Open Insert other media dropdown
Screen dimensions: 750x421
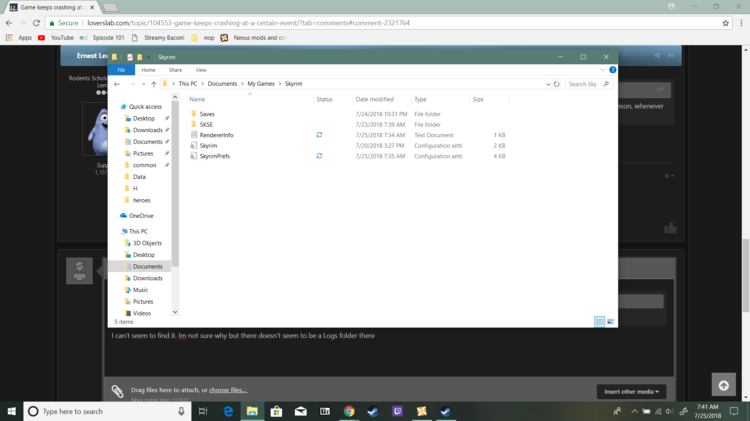point(631,391)
